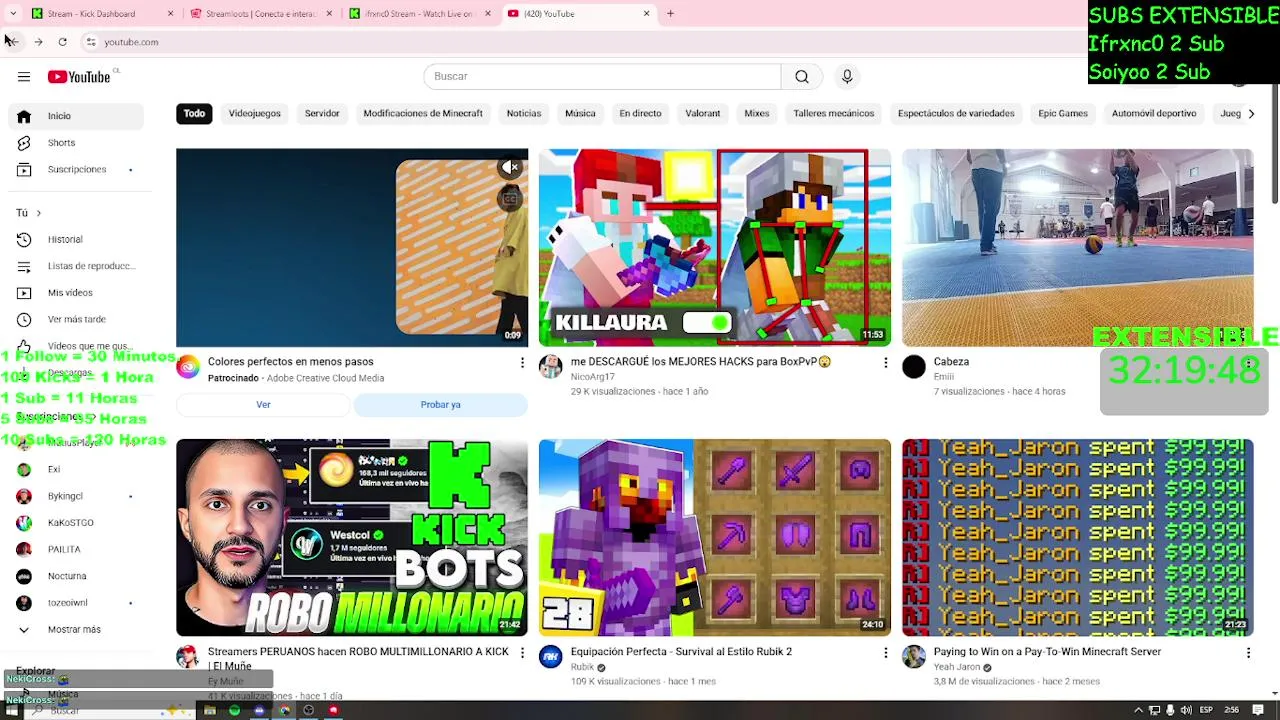Image resolution: width=1280 pixels, height=720 pixels.
Task: Show hidden system tray icons
Action: [x=1138, y=710]
